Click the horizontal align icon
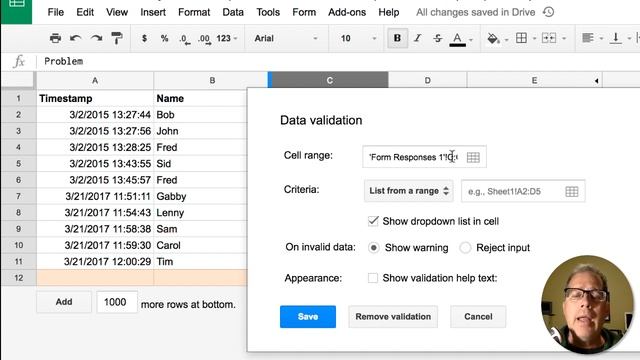The image size is (640, 360). (x=588, y=38)
